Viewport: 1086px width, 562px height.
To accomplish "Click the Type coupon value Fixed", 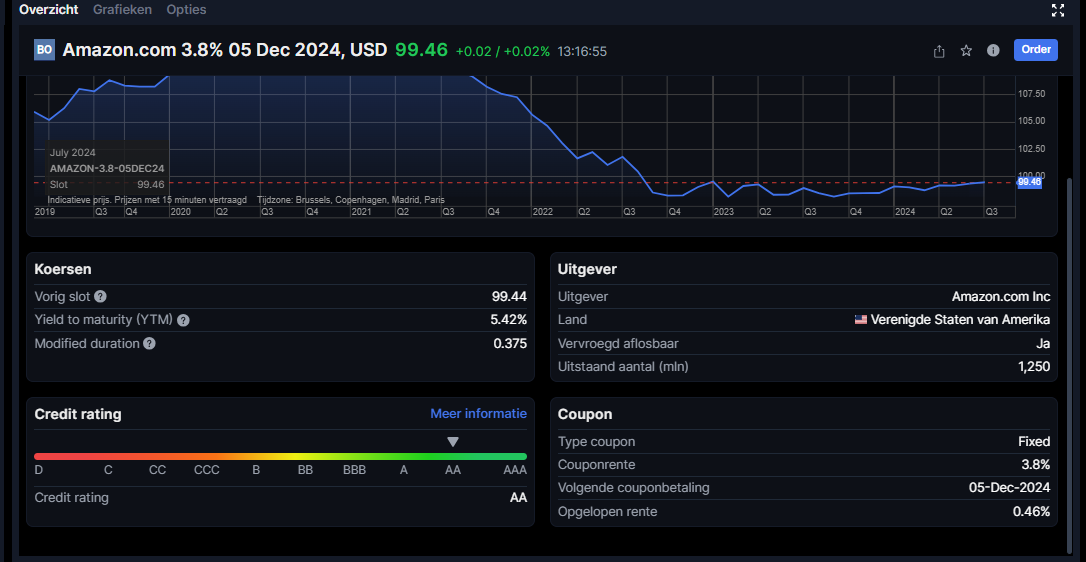I will click(x=1034, y=442).
